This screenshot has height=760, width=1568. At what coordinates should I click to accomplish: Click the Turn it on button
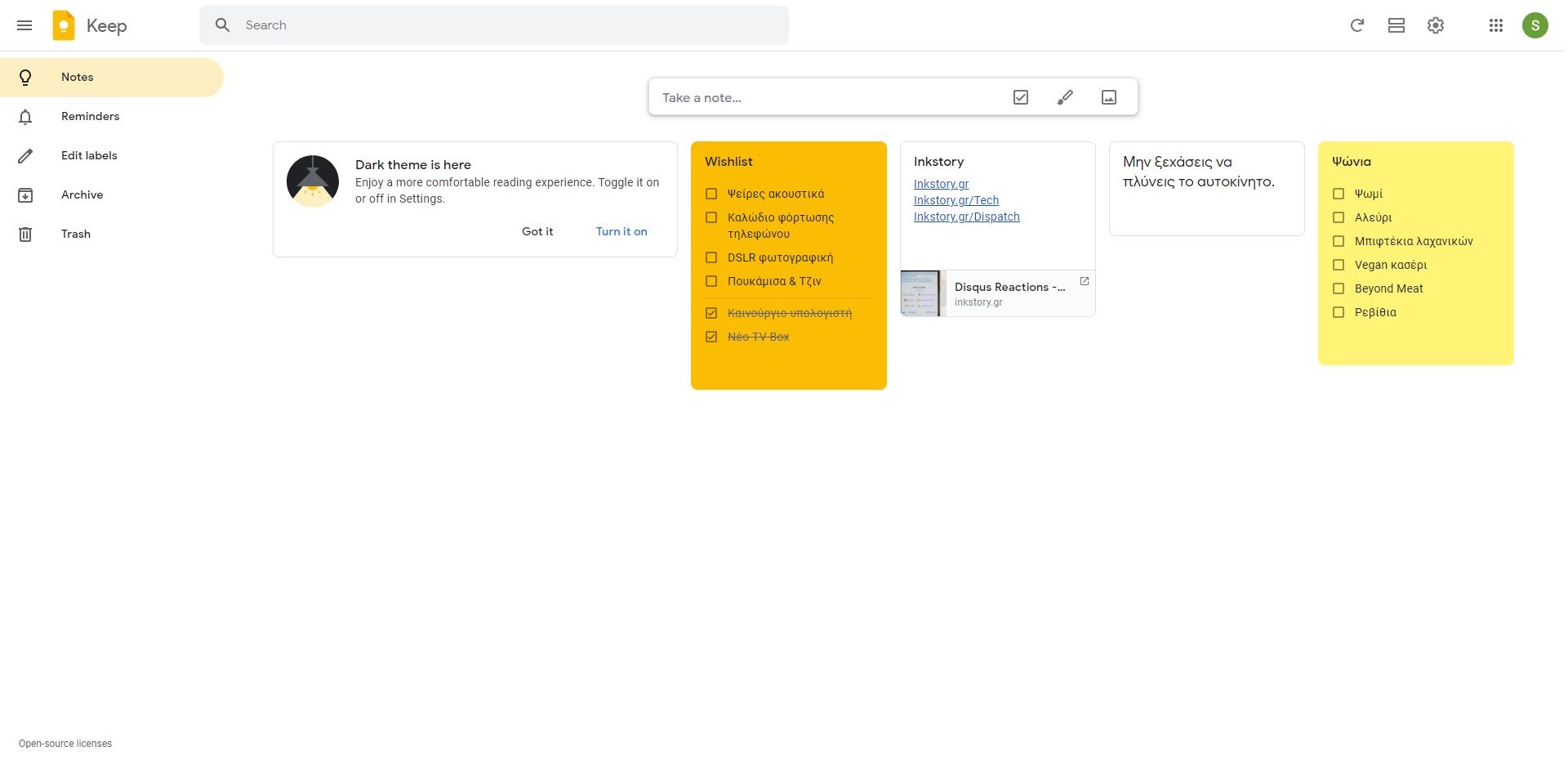tap(621, 231)
